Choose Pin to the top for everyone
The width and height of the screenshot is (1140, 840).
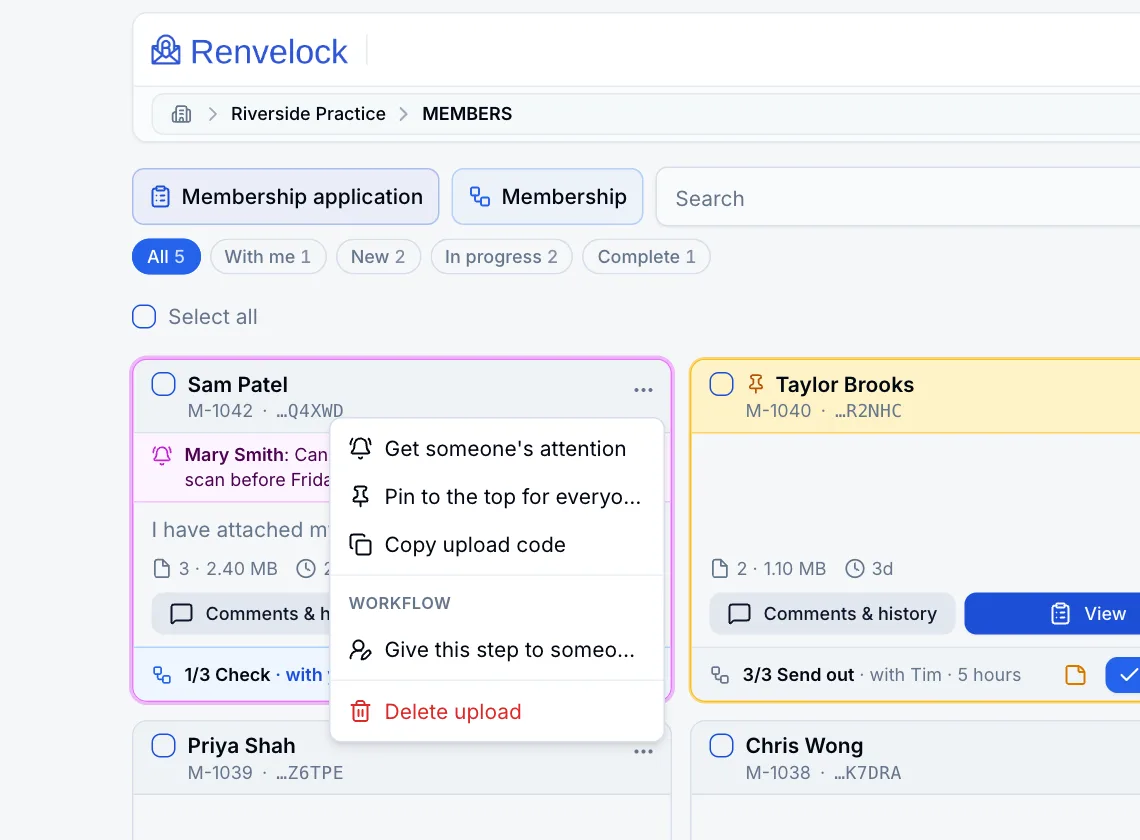tap(497, 497)
